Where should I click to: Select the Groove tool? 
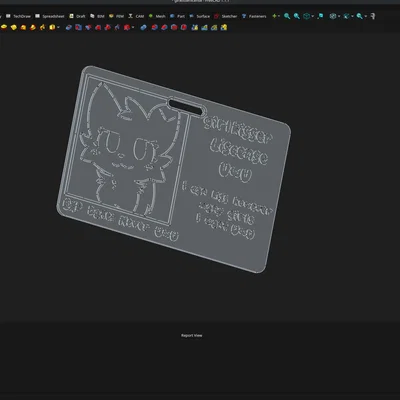tap(88, 27)
